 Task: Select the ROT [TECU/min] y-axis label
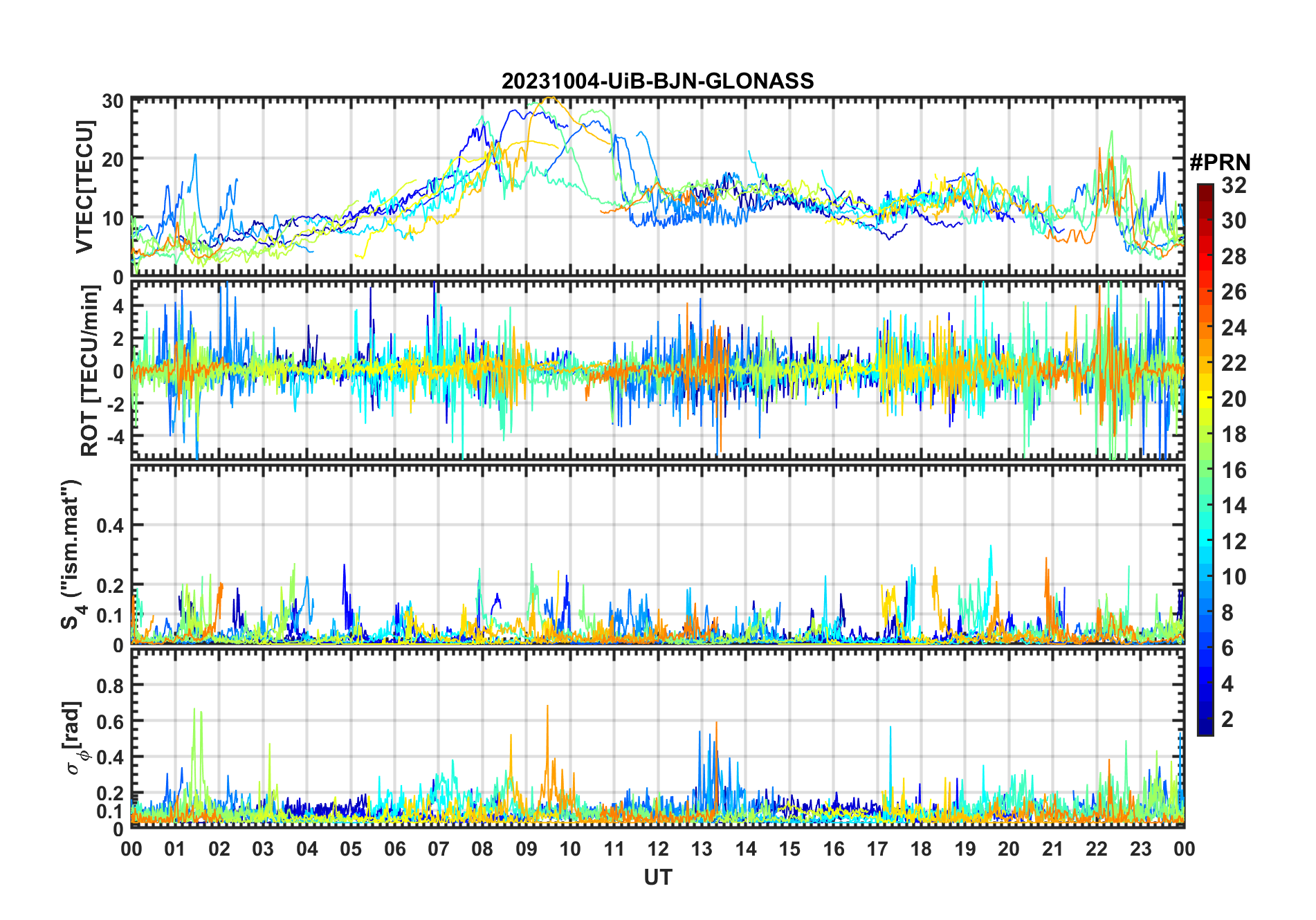coord(89,370)
